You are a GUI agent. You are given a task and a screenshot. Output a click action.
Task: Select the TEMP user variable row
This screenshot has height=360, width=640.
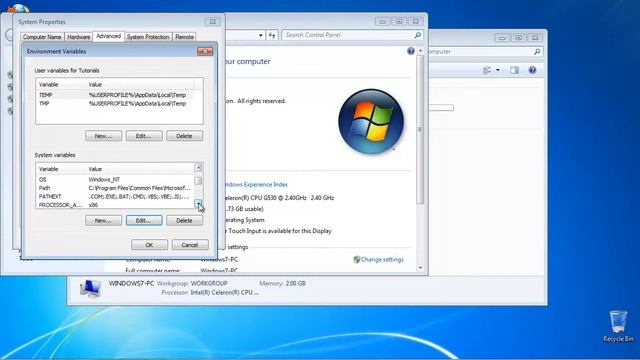[115, 95]
